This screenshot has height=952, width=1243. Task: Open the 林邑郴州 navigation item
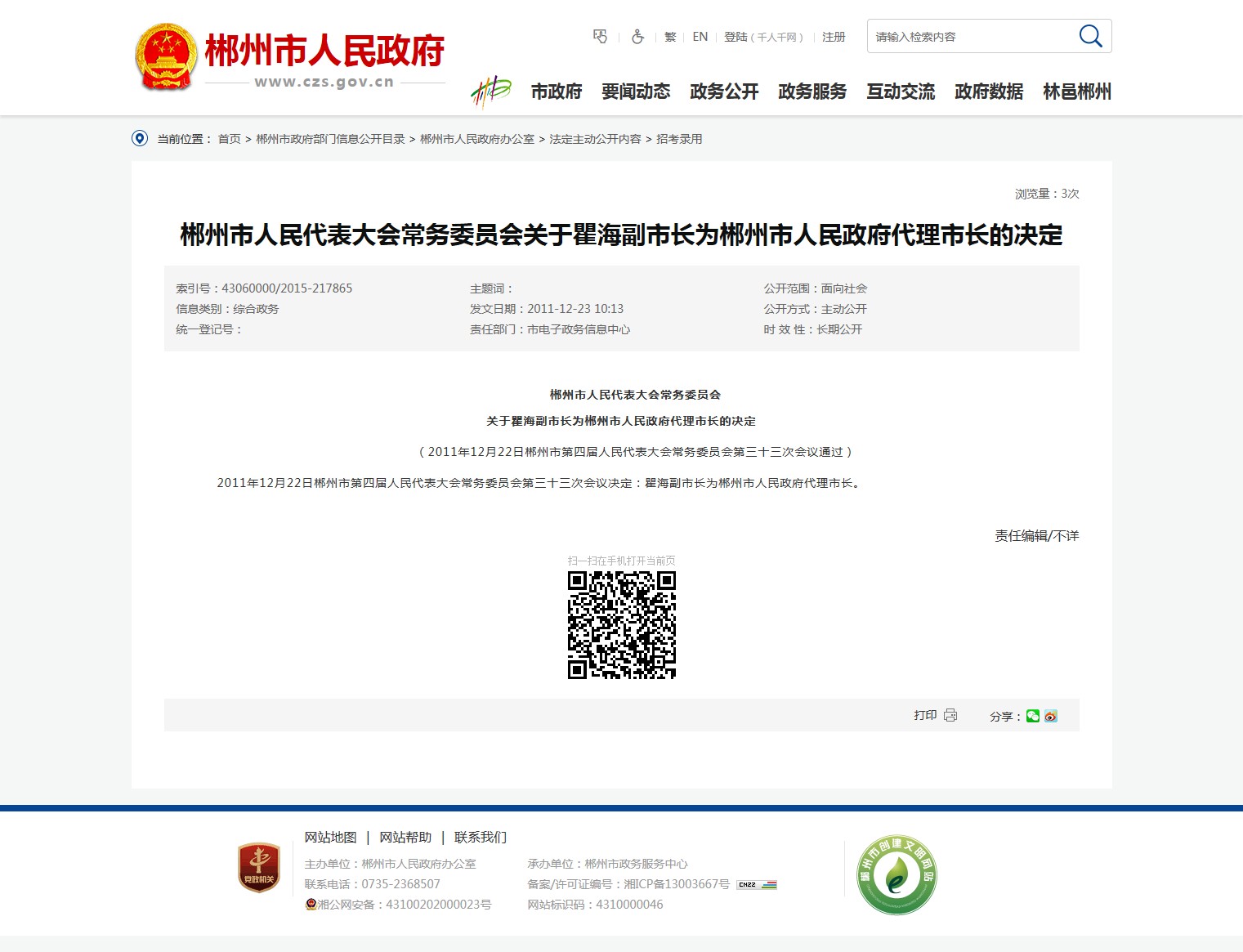1077,92
